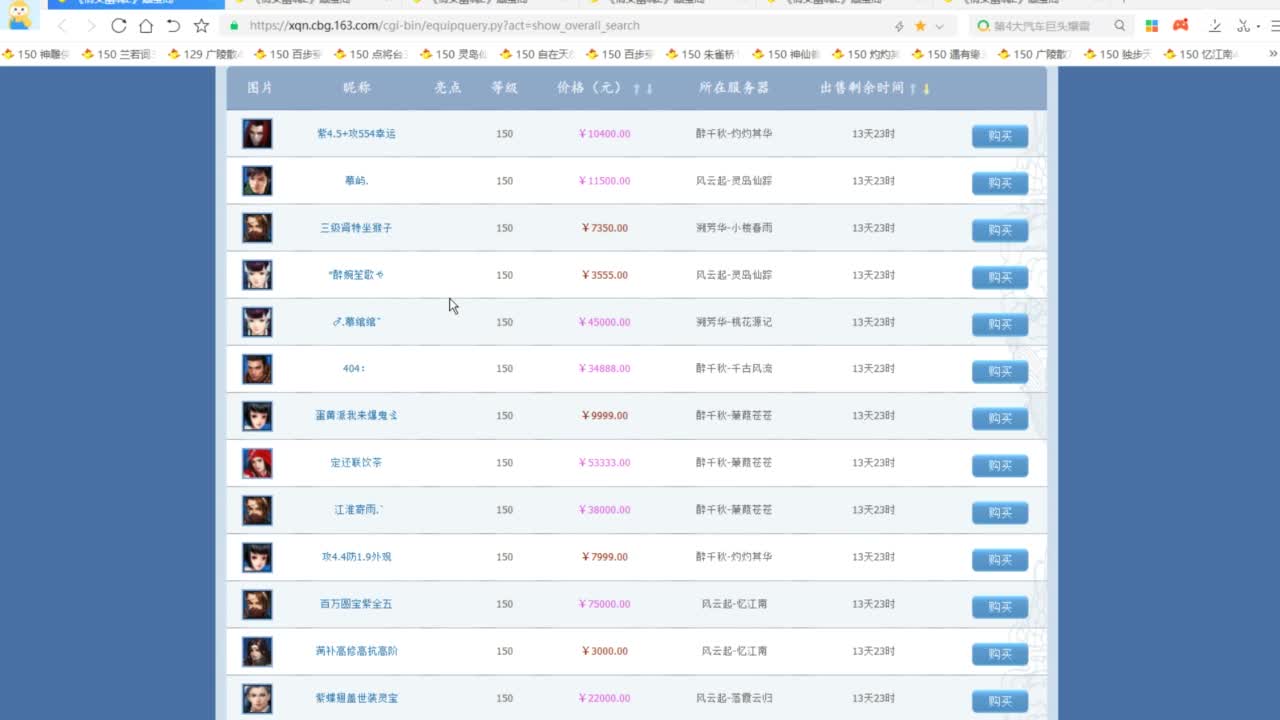Open the 紫蝶翅盖世装灵宝 nickname link
Screen dimensions: 1280x720
pyautogui.click(x=356, y=698)
